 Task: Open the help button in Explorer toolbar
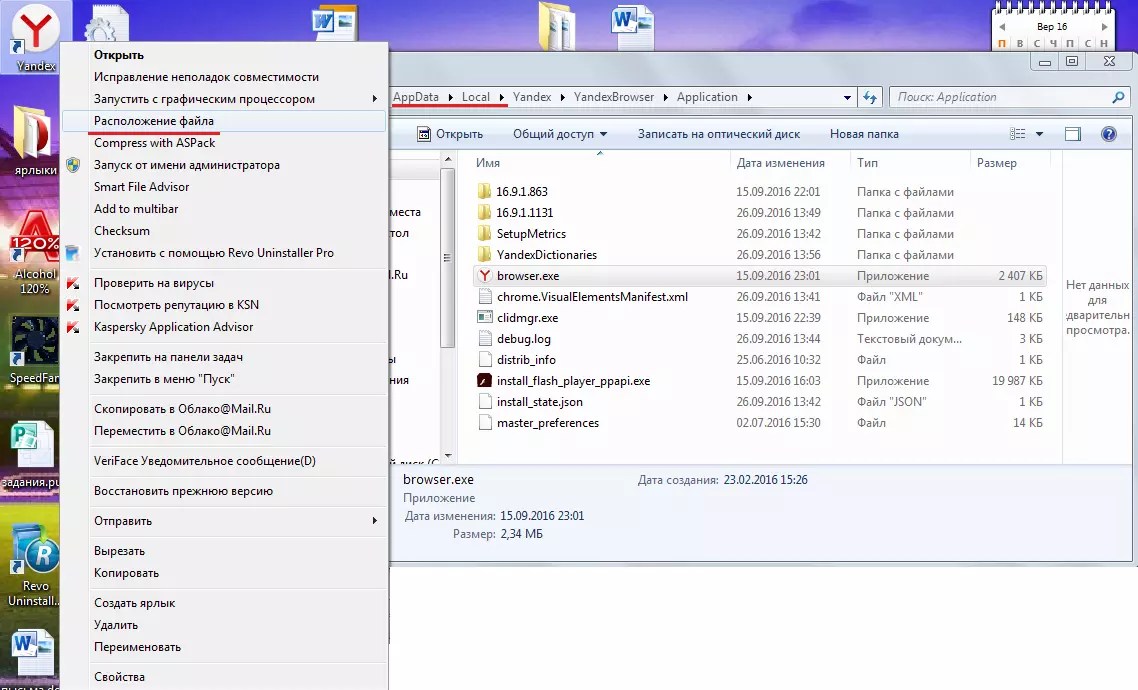point(1108,134)
